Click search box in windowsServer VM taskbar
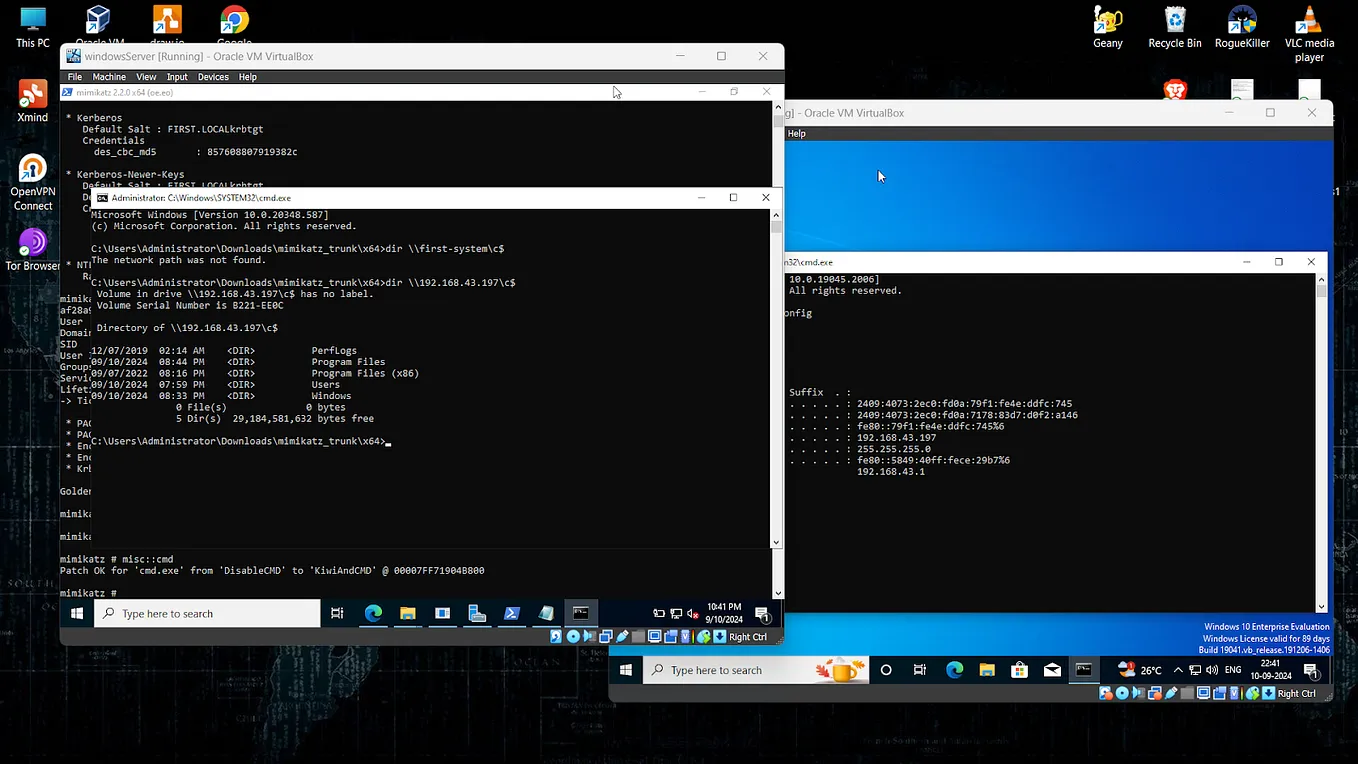This screenshot has width=1358, height=764. tap(207, 613)
